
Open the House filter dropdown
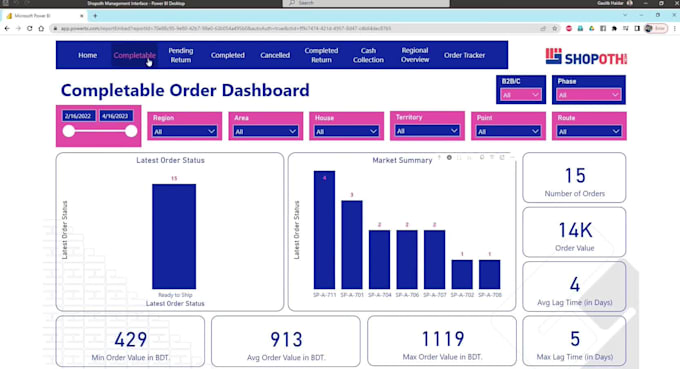coord(346,131)
